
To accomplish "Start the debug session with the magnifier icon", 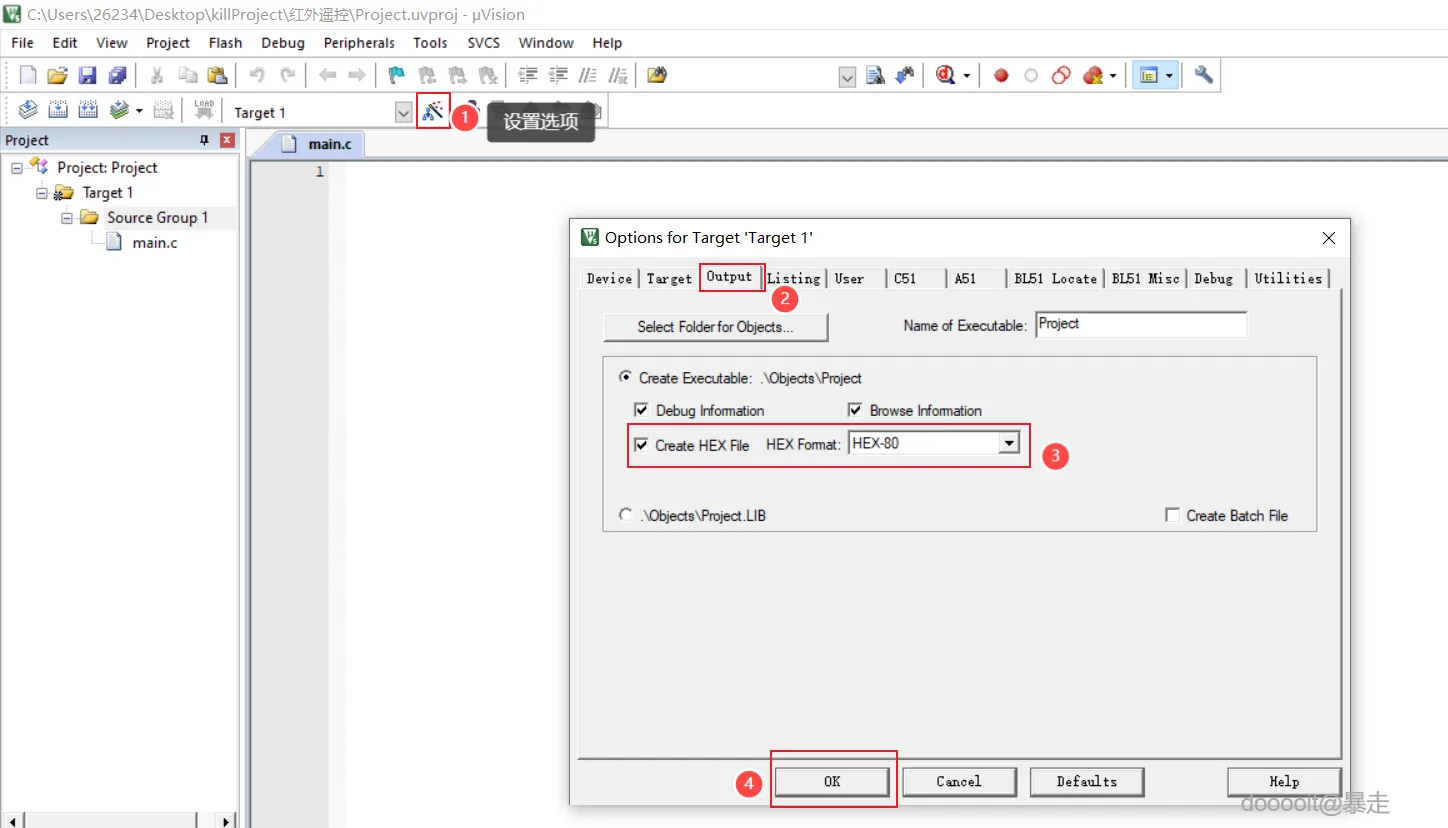I will point(946,75).
